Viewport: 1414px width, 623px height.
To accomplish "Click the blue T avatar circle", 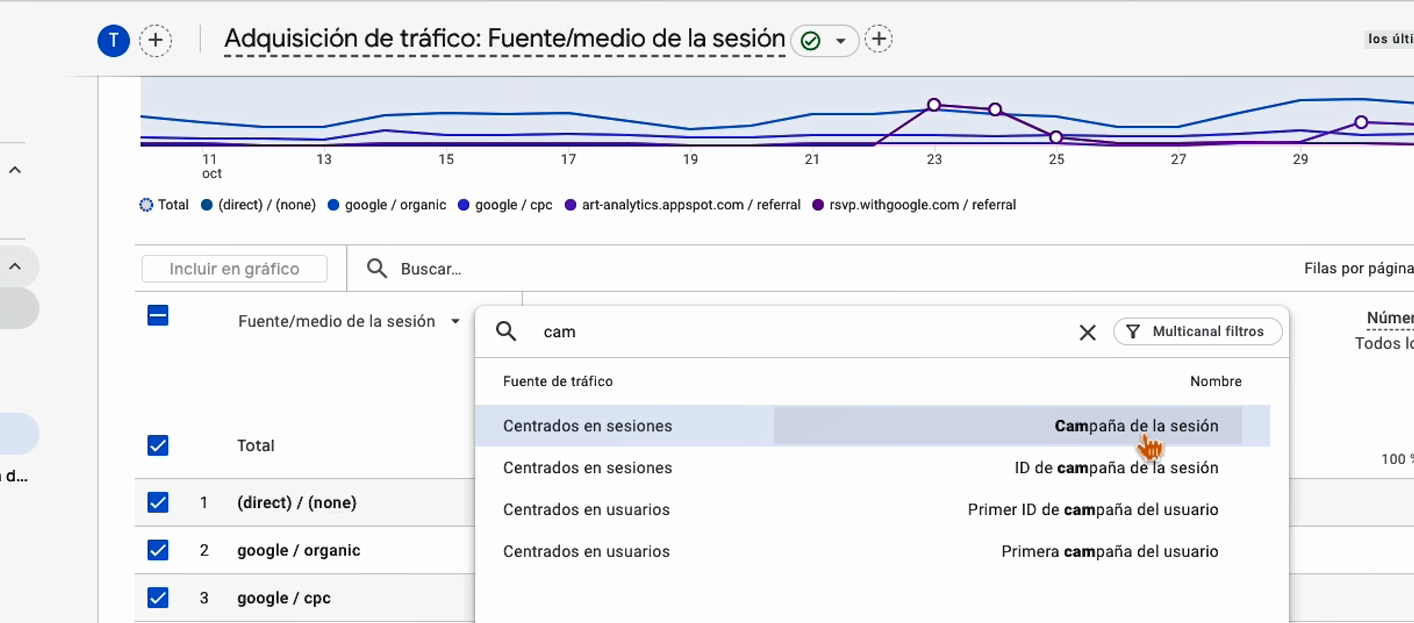I will pyautogui.click(x=114, y=40).
